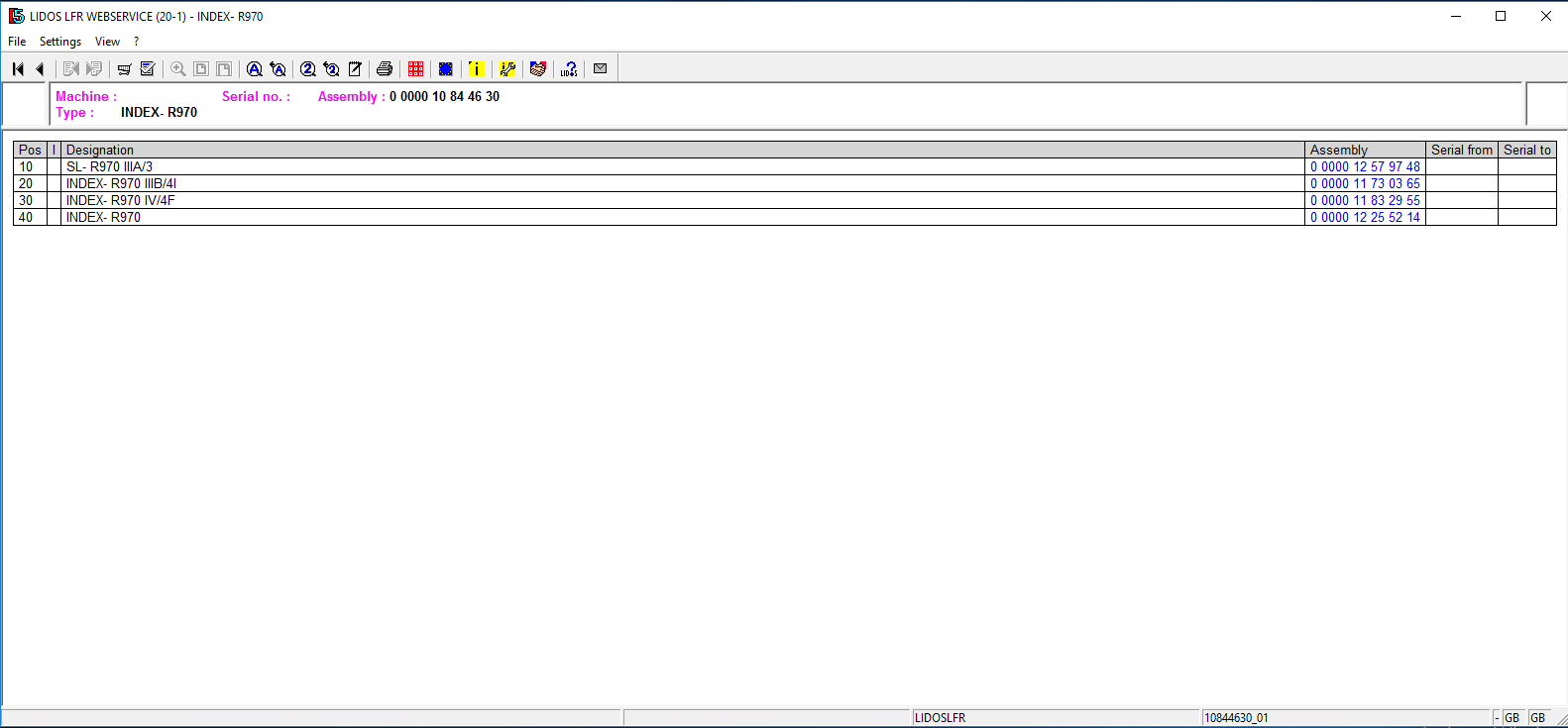Screen dimensions: 1568x728
Task: Click the Serial to column header
Action: (1527, 150)
